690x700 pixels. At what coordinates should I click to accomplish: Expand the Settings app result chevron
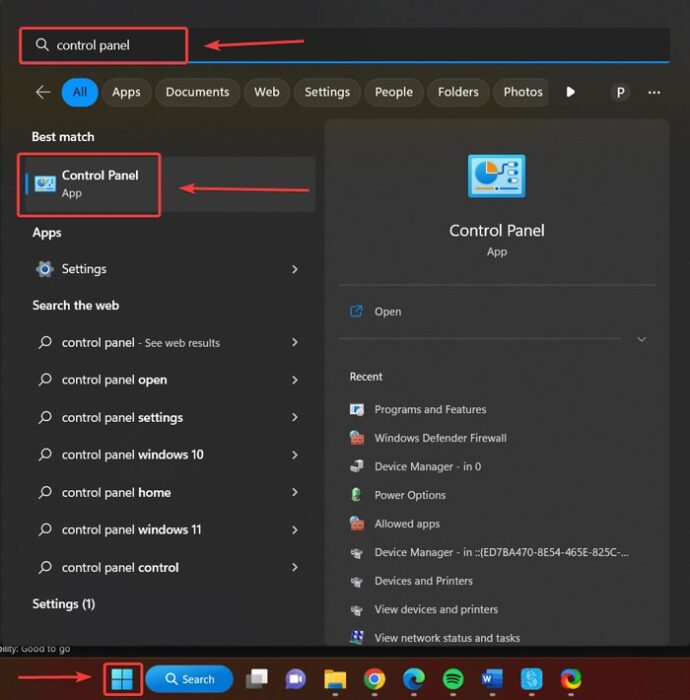295,269
